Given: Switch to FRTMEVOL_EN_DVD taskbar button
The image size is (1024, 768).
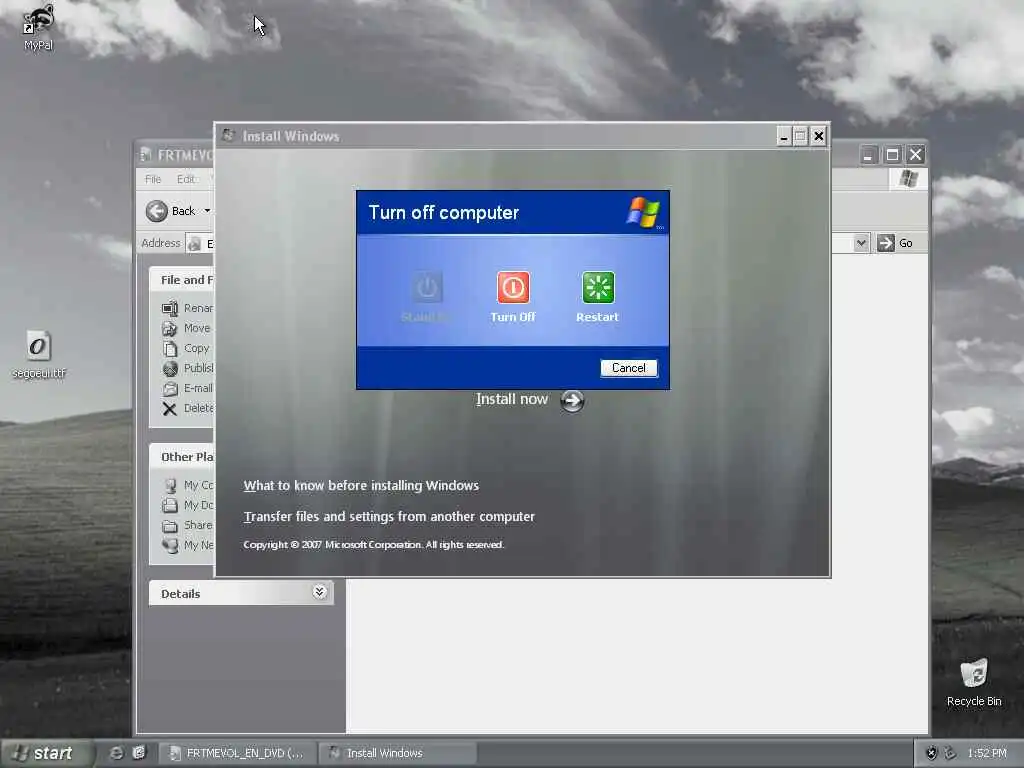Looking at the screenshot, I should pos(237,753).
